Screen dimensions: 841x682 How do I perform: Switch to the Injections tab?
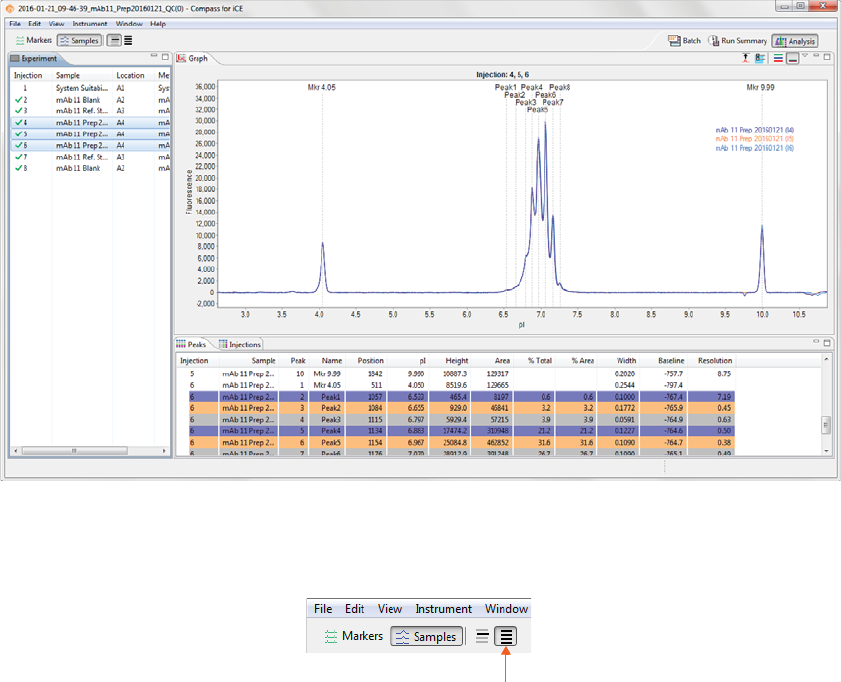240,344
